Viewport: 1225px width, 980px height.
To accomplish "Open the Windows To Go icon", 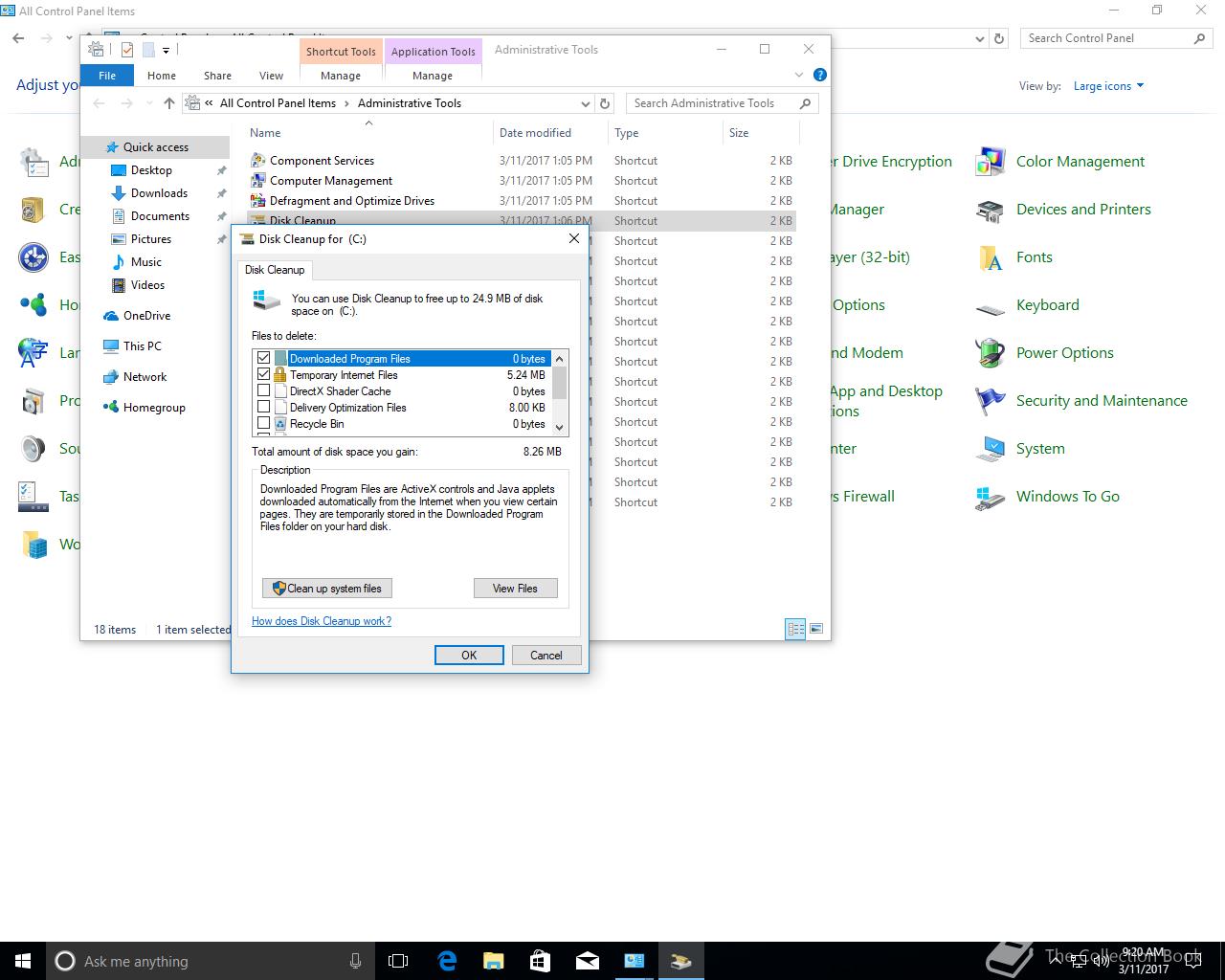I will pyautogui.click(x=991, y=498).
